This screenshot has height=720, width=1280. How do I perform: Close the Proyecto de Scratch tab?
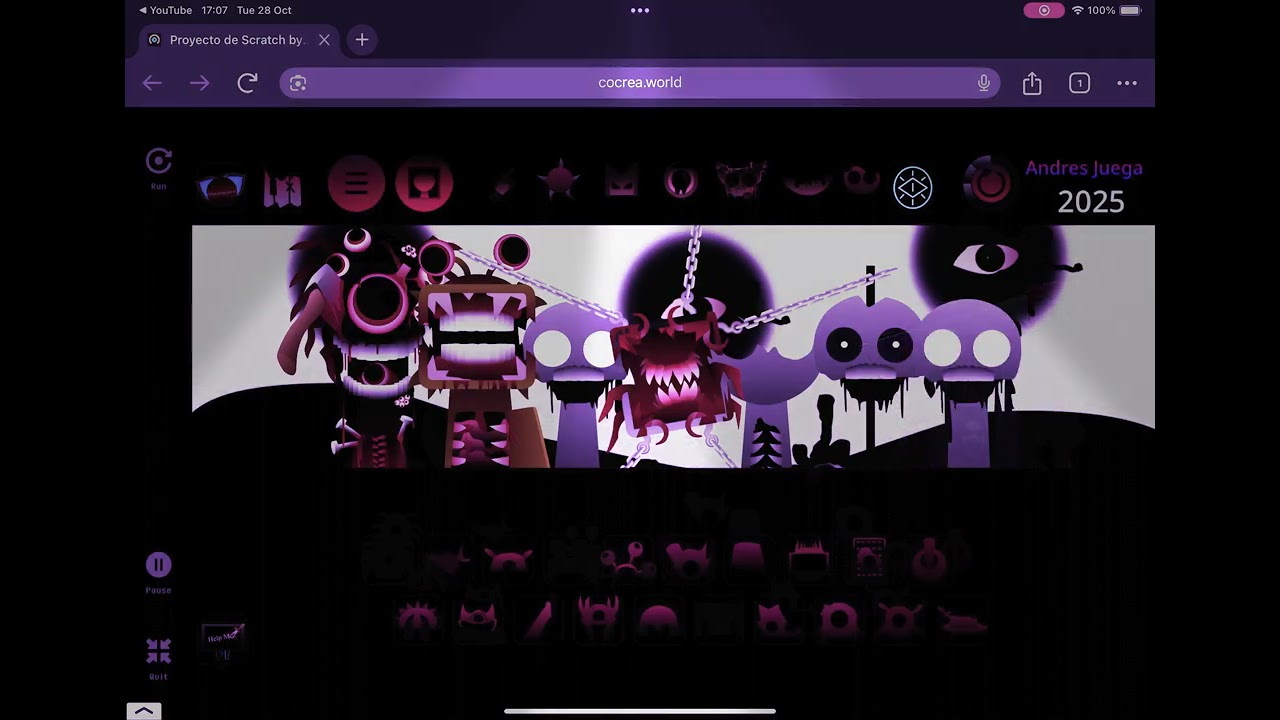coord(324,40)
